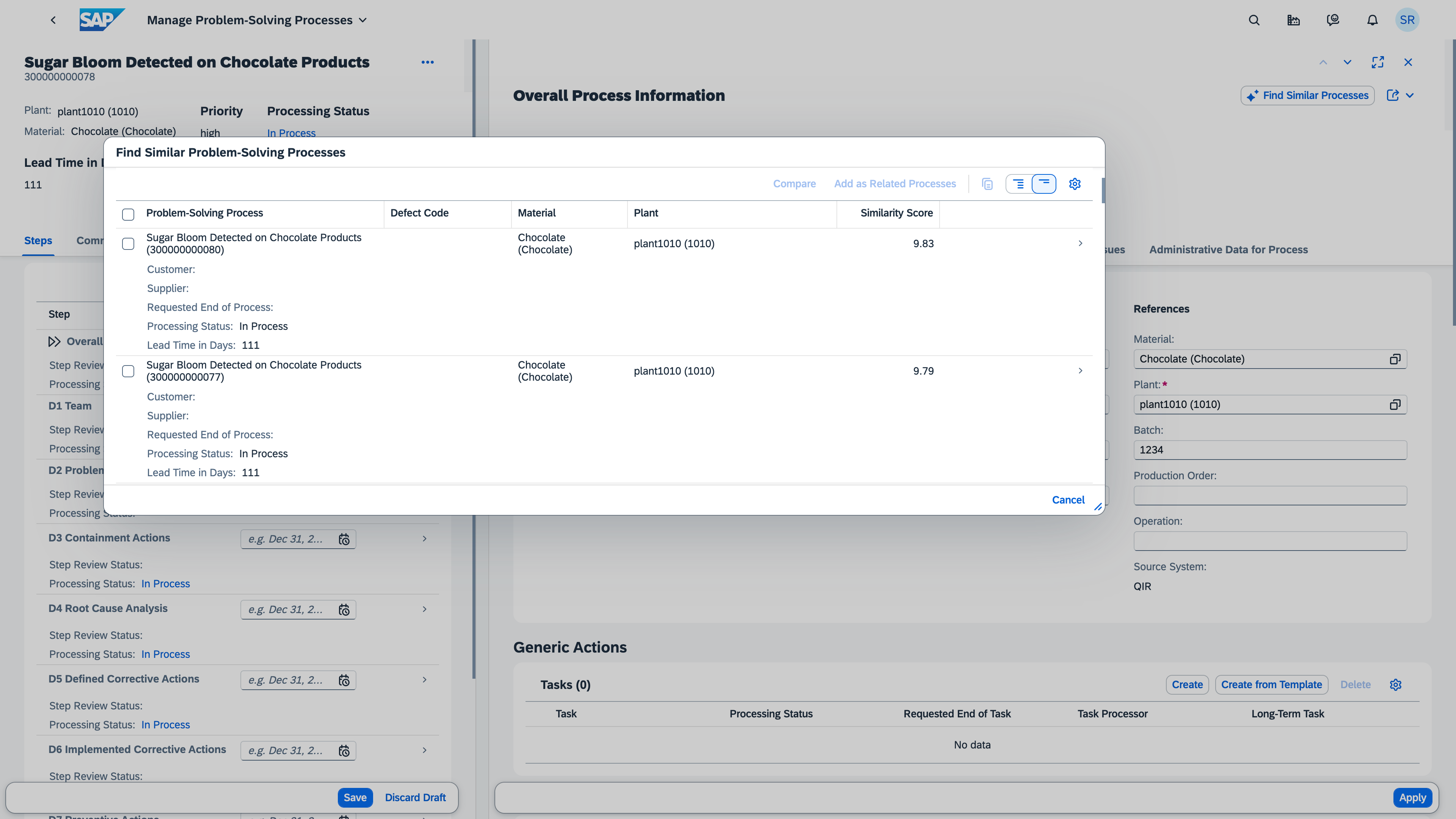Screen dimensions: 1456x819
Task: Click the dialog vertical scrollbar
Action: click(x=1103, y=190)
